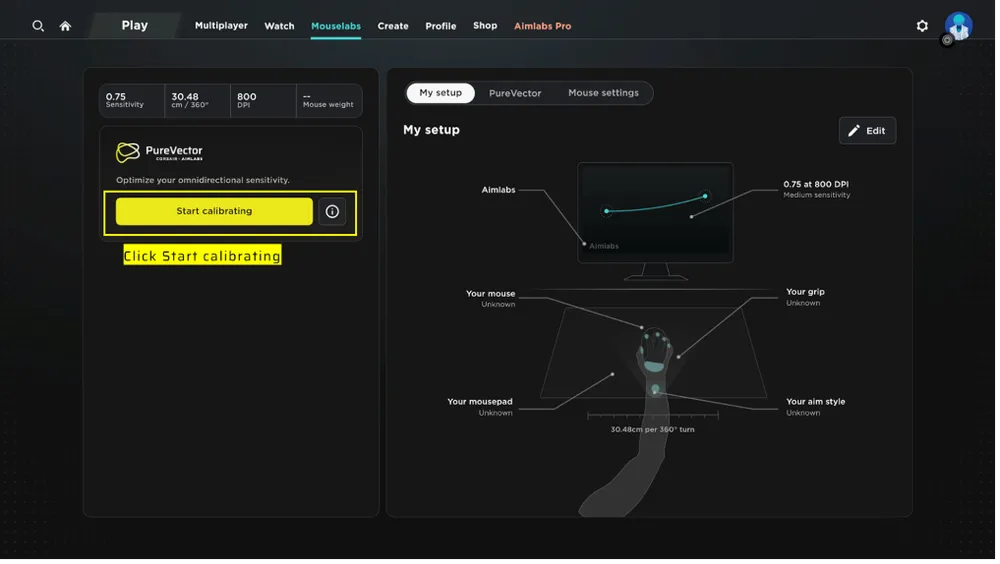Click the PureVector logo

128,152
